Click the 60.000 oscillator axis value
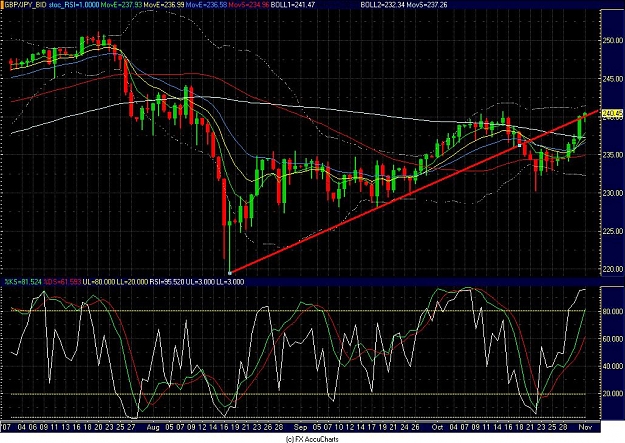The image size is (625, 443). point(613,339)
